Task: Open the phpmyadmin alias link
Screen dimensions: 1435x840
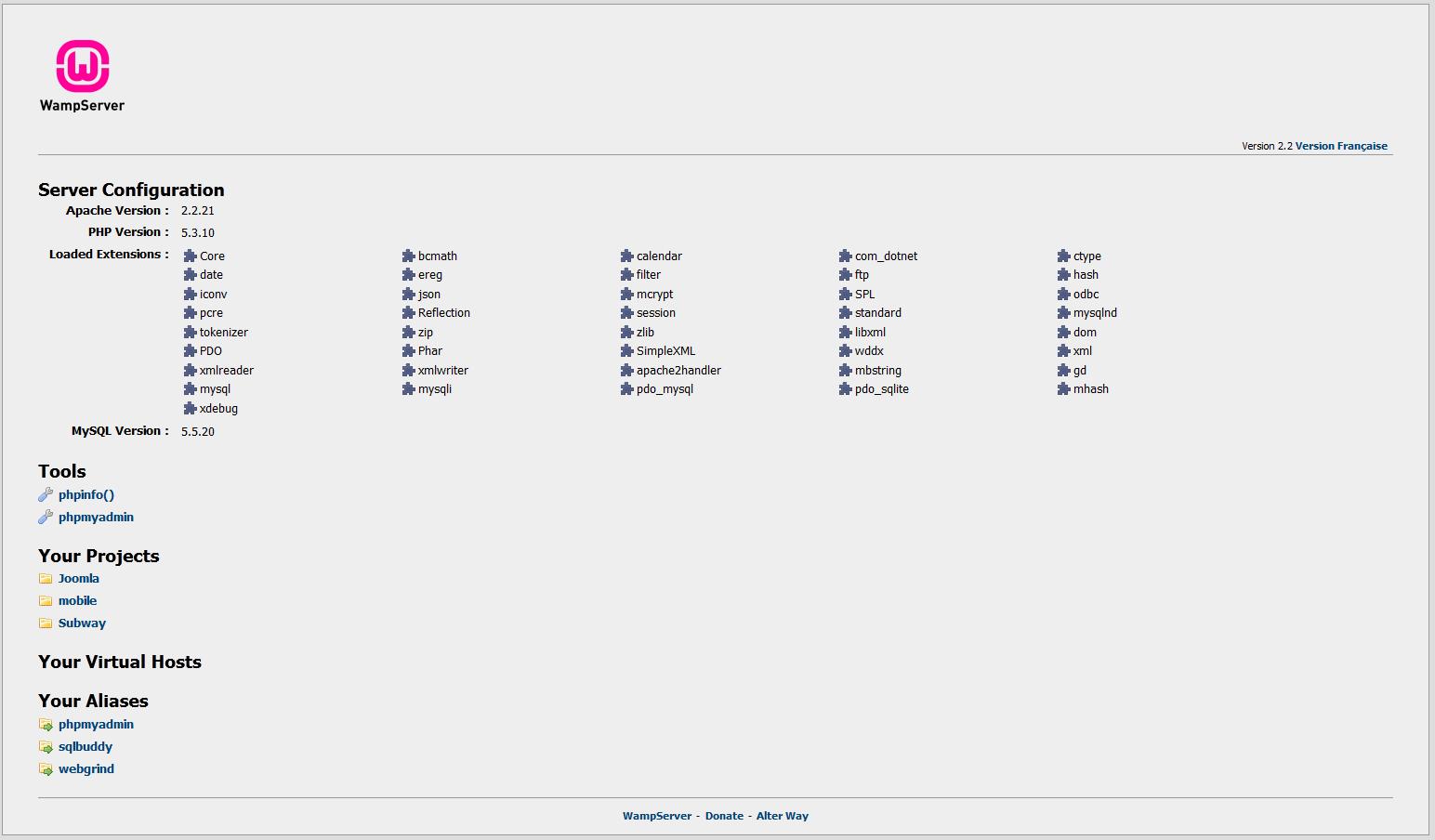Action: (96, 724)
